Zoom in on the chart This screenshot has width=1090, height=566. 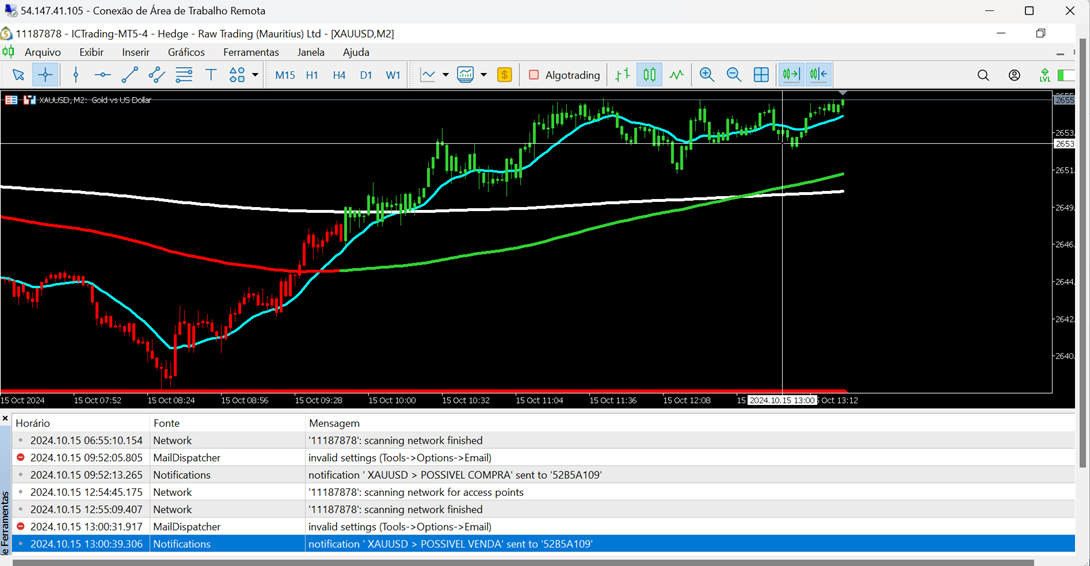point(707,75)
